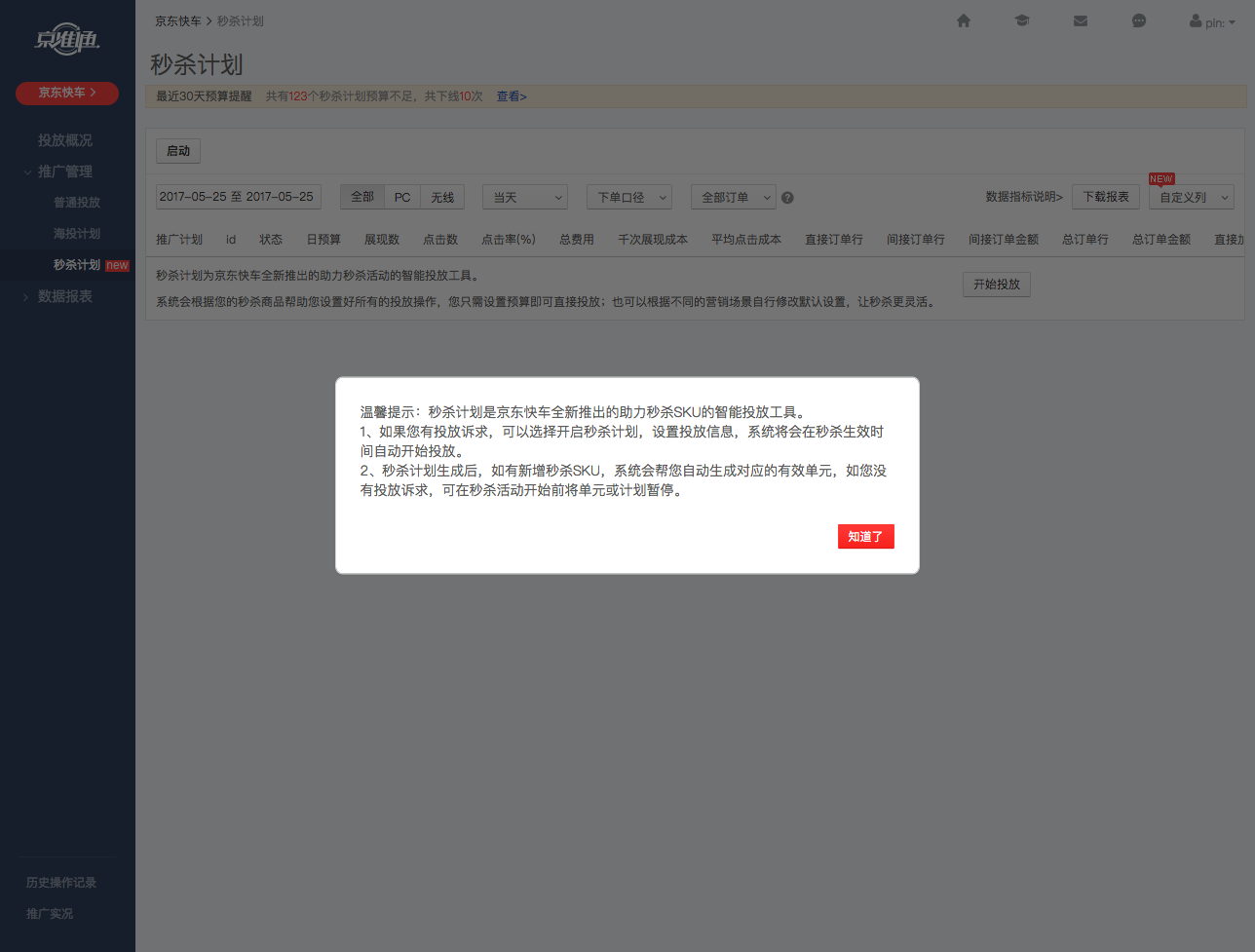Click the 直接订单行 column header

[834, 240]
